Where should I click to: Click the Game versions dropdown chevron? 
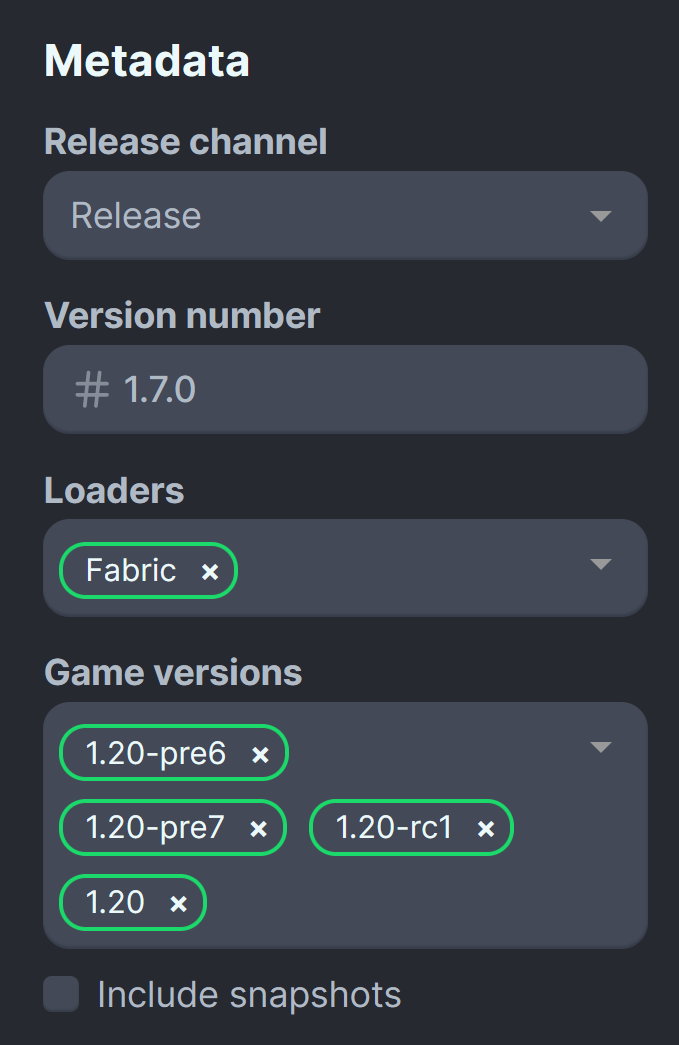(x=601, y=746)
